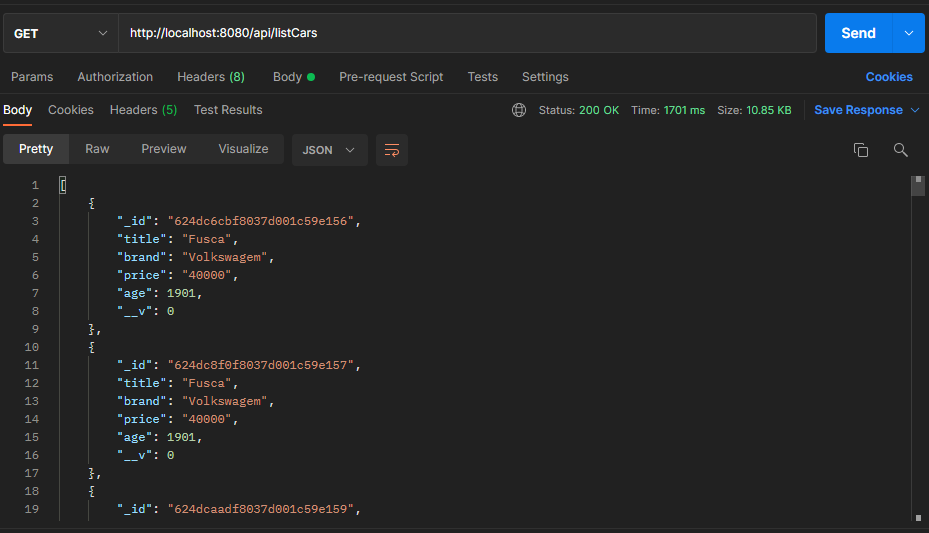Screen dimensions: 929x533
Task: Select the Visualize view mode
Action: pyautogui.click(x=243, y=149)
